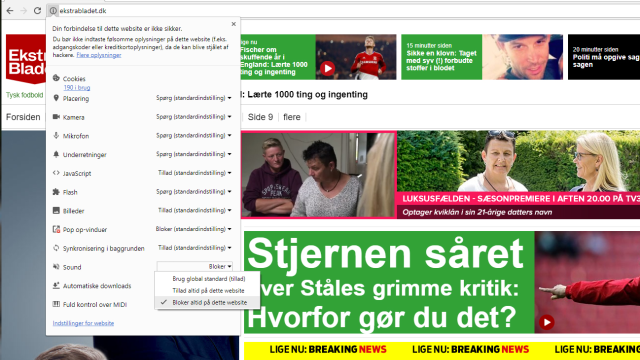Open the 'Flere oplysninger' link
This screenshot has width=640, height=360.
[99, 55]
